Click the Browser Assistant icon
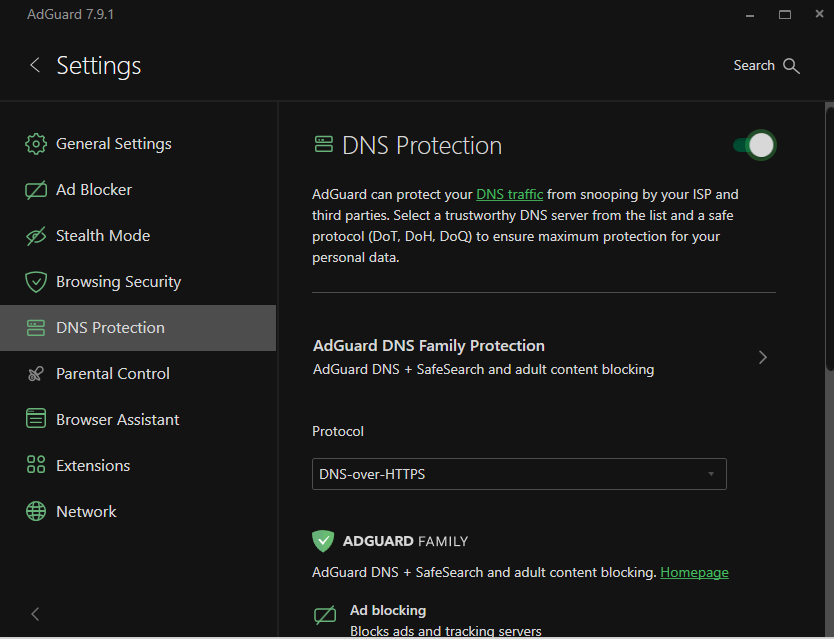 tap(36, 420)
